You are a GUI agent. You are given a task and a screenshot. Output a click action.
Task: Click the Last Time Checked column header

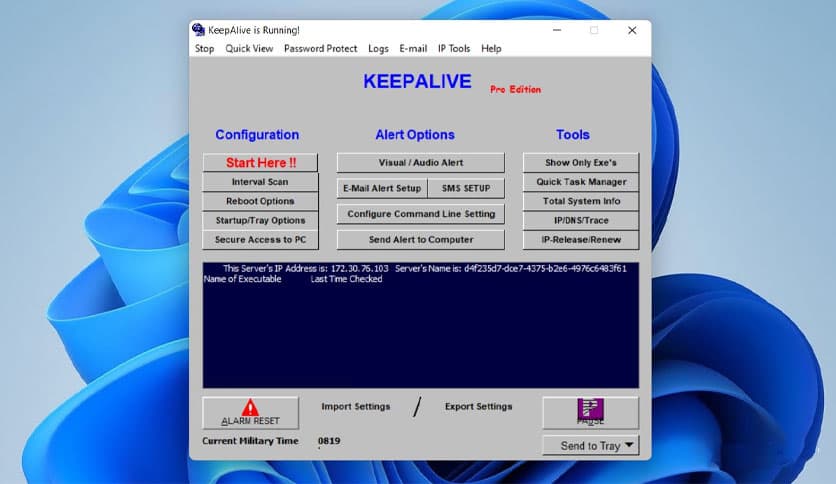click(347, 279)
